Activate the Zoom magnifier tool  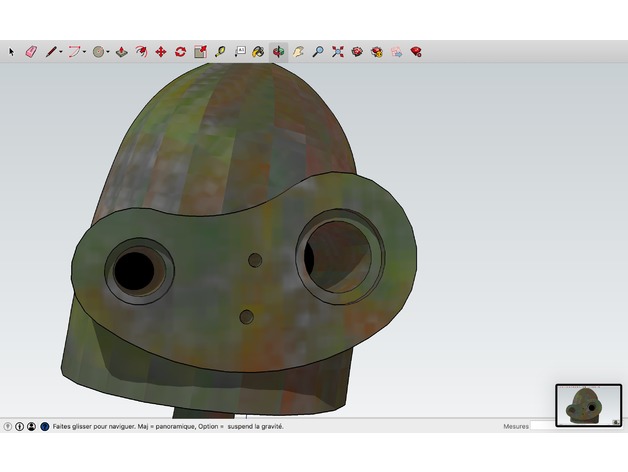[318, 52]
